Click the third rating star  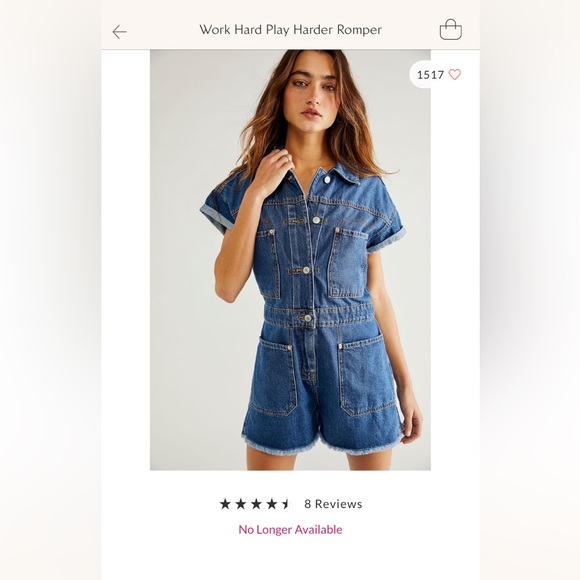(256, 503)
